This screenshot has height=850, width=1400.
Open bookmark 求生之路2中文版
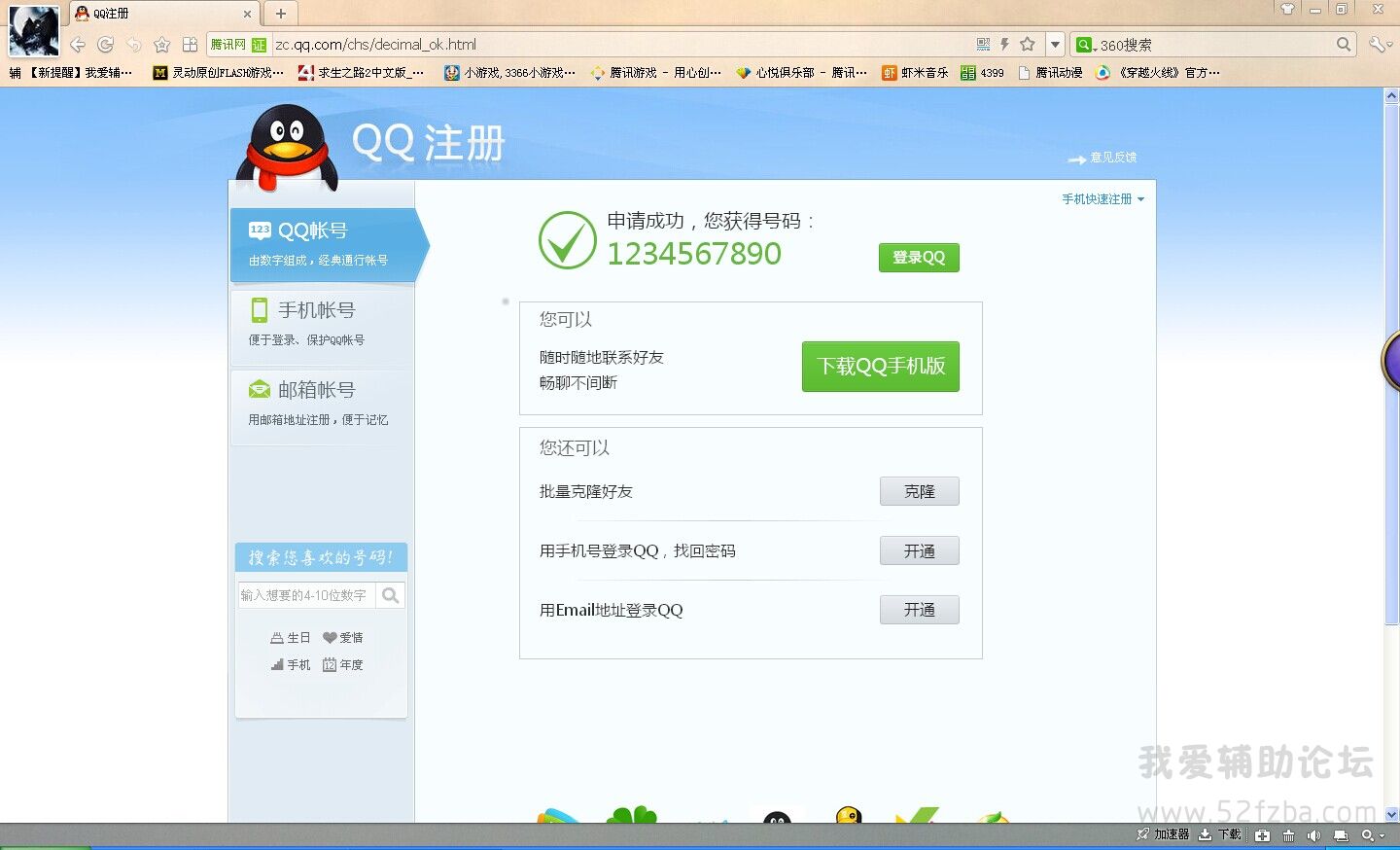(361, 73)
